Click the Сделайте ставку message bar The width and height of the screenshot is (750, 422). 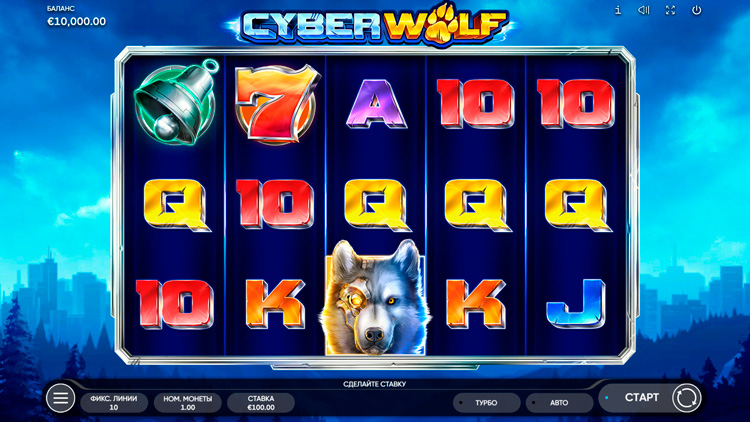pos(375,384)
